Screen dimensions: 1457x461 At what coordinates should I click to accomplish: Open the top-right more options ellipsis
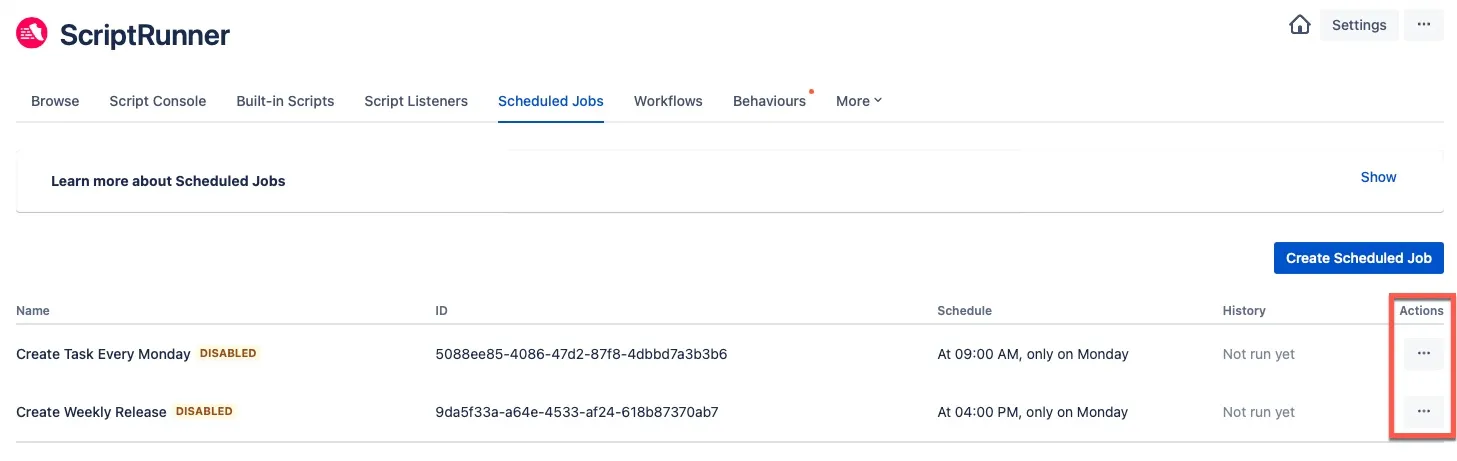pyautogui.click(x=1424, y=25)
